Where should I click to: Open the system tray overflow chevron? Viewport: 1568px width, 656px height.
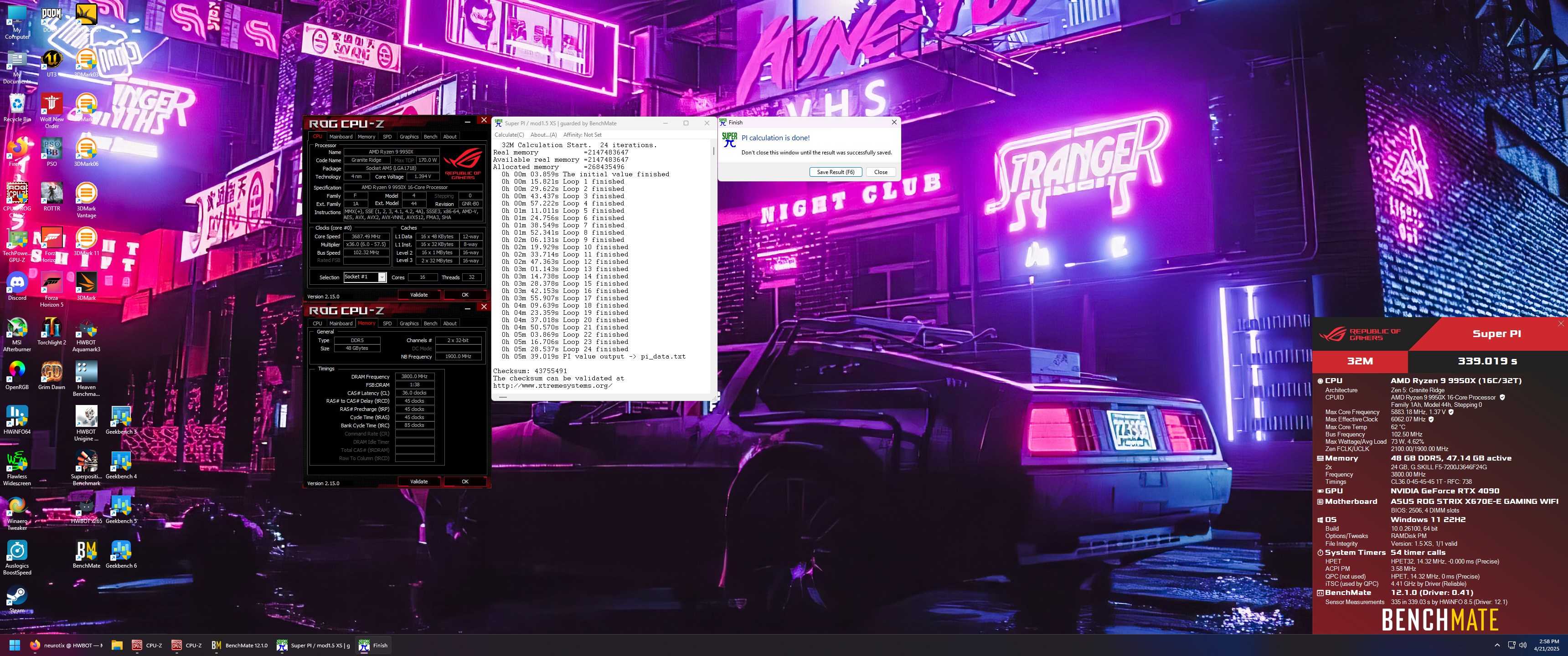[1497, 645]
